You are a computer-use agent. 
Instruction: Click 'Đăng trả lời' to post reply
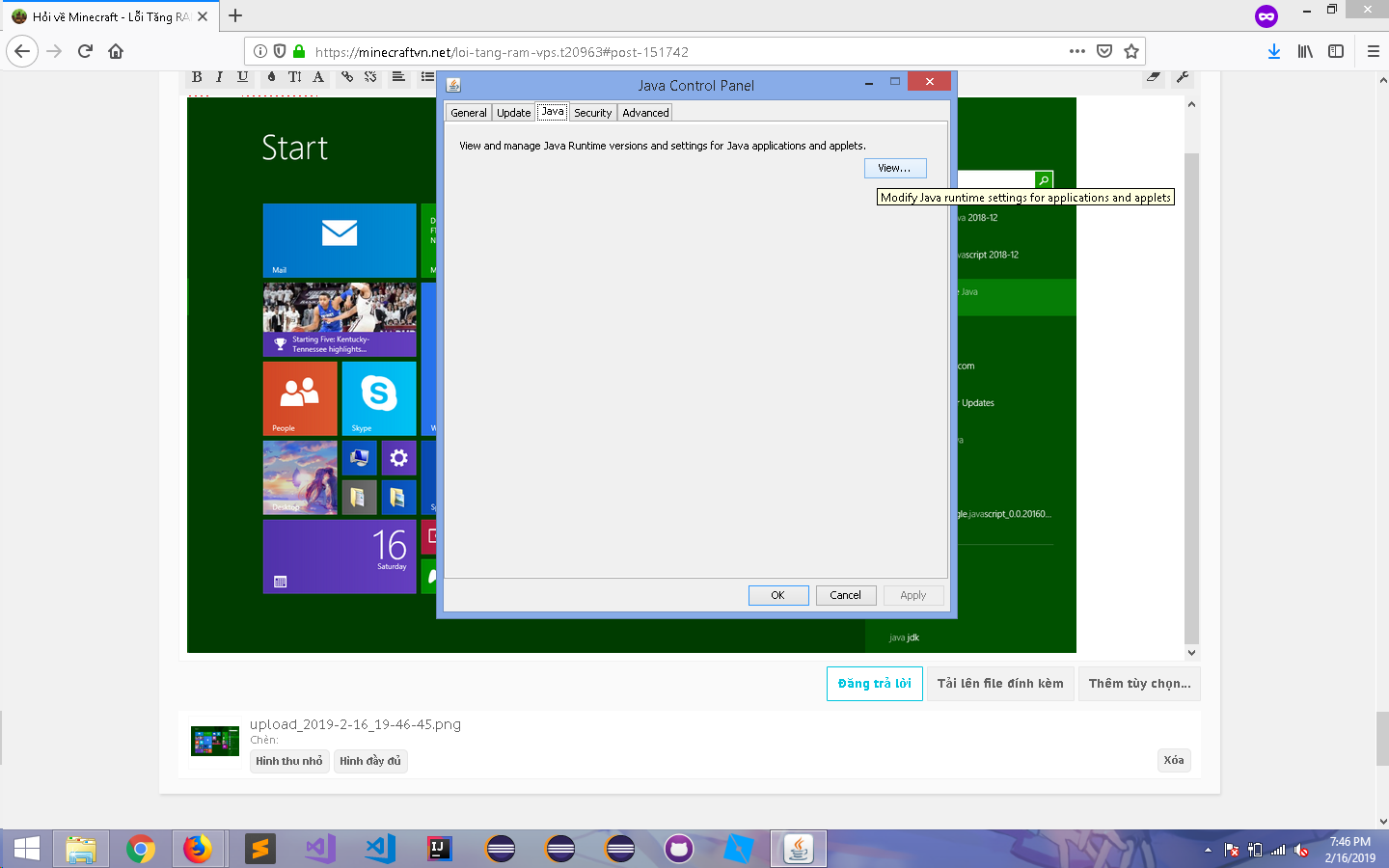[874, 684]
